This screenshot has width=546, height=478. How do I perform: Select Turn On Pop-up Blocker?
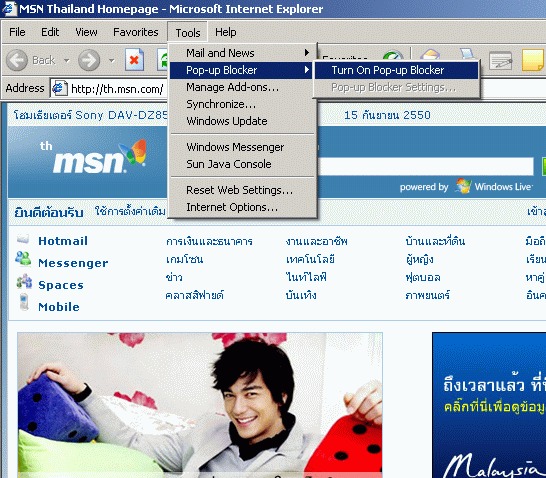(397, 70)
